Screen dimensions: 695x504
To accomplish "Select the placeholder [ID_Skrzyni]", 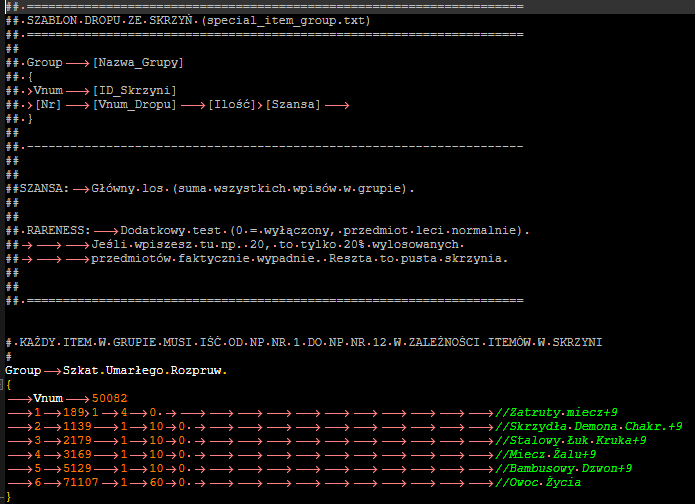I will pos(135,90).
